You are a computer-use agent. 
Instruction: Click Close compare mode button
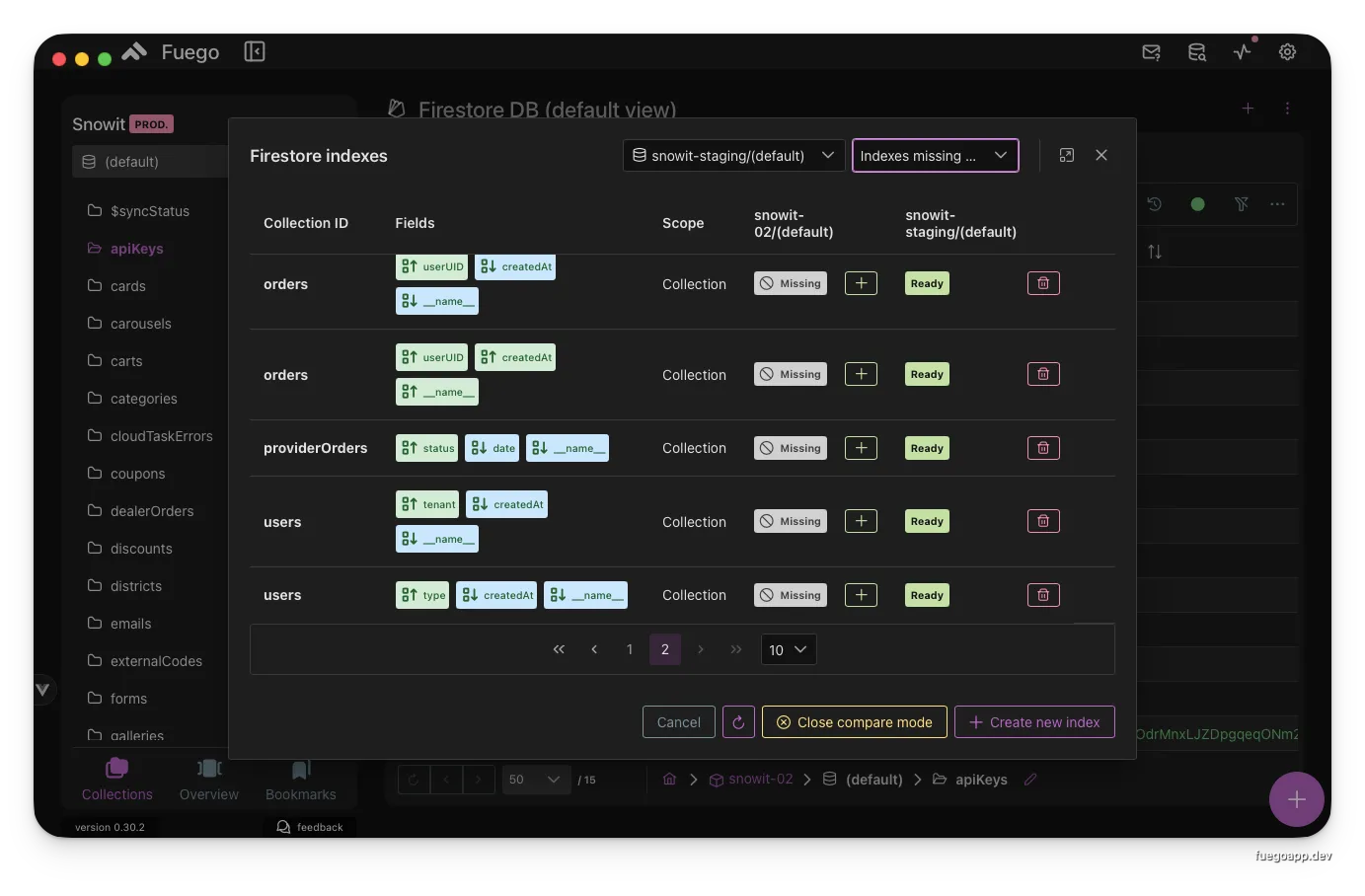854,722
